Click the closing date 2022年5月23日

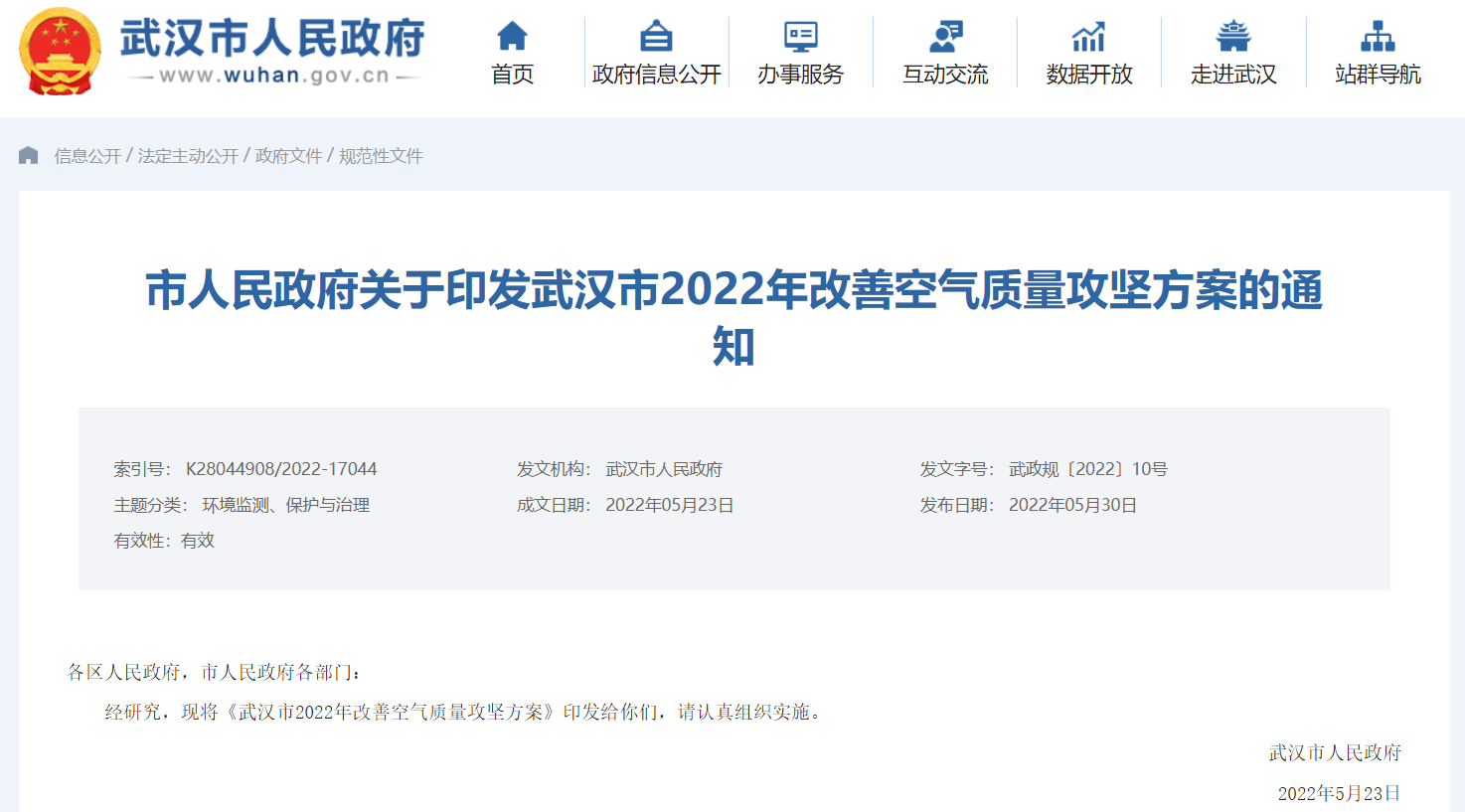click(x=1339, y=793)
